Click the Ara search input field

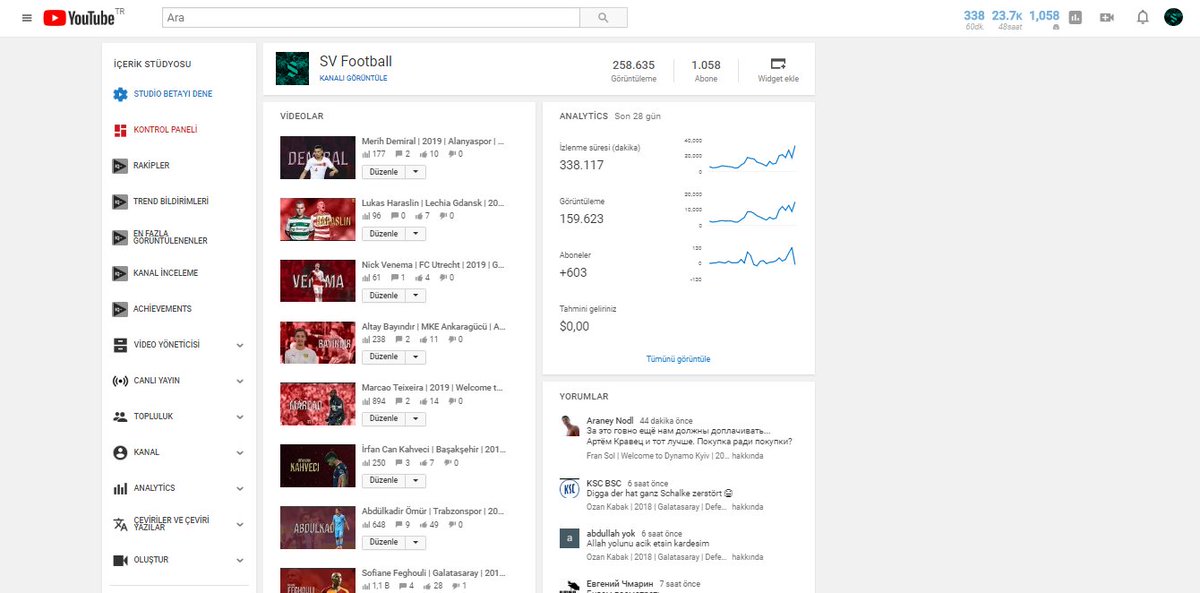(x=371, y=18)
